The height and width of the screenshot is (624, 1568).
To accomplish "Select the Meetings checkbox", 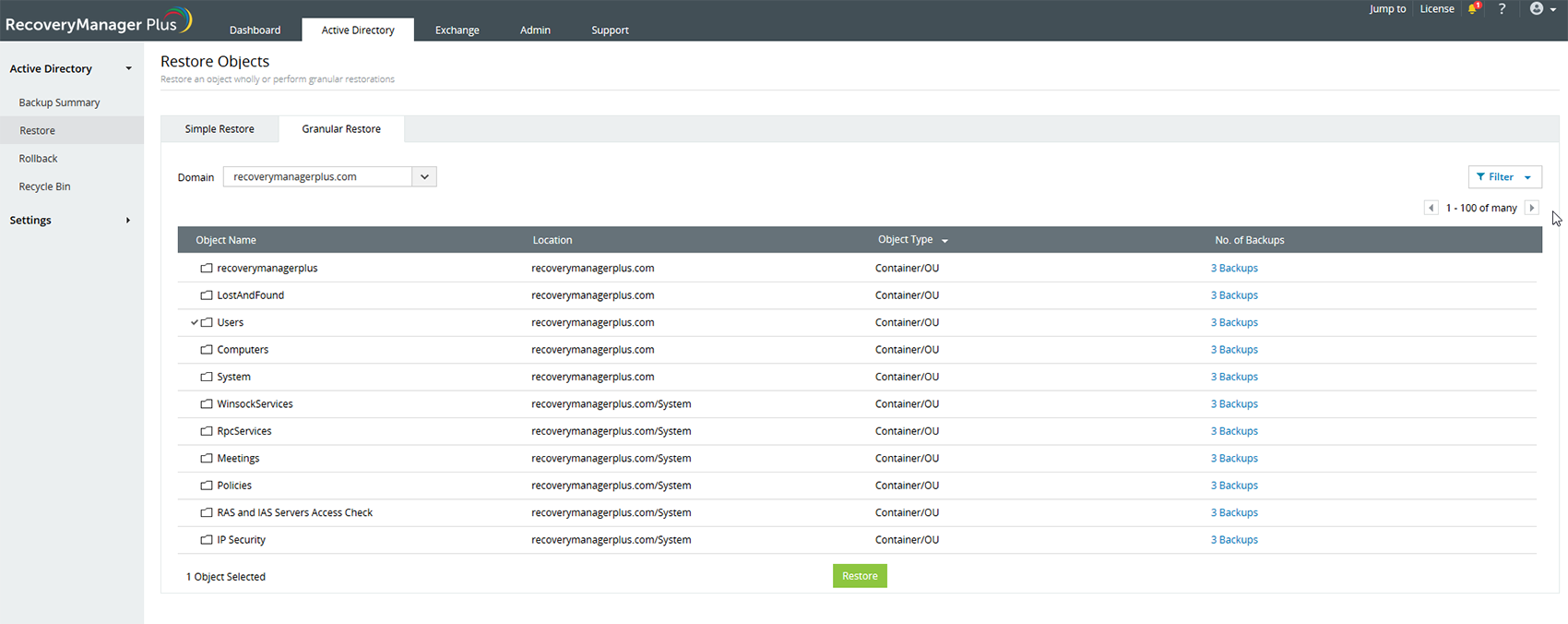I will [207, 459].
